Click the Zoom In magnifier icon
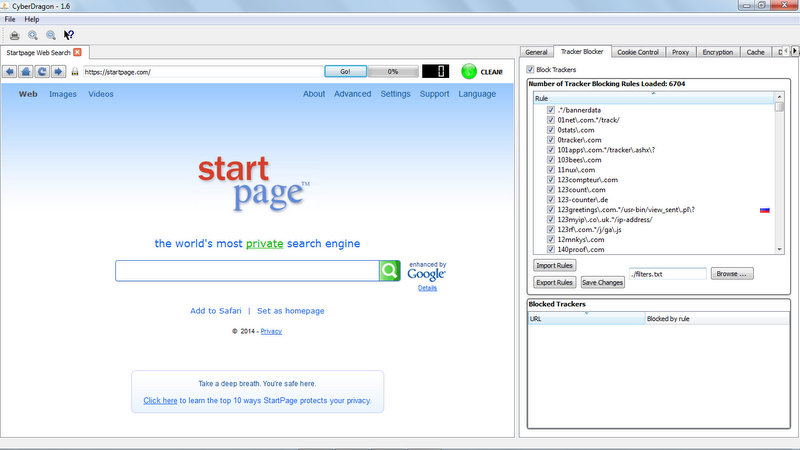 (33, 35)
